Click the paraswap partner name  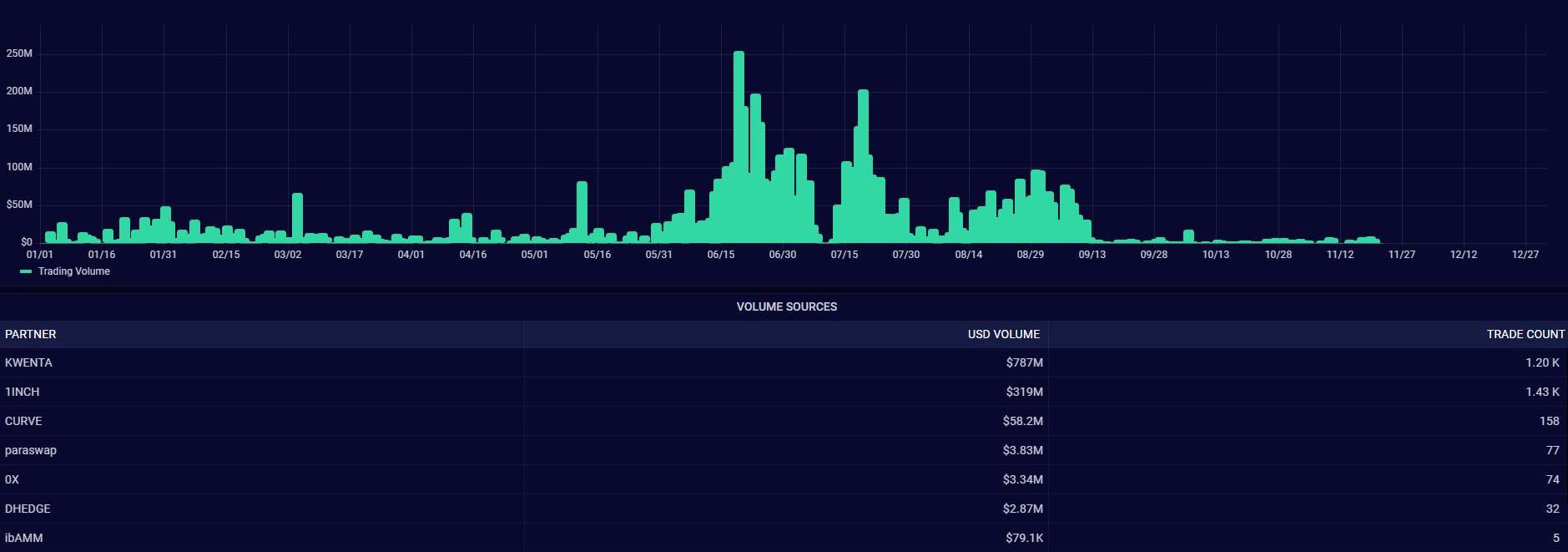pyautogui.click(x=31, y=450)
